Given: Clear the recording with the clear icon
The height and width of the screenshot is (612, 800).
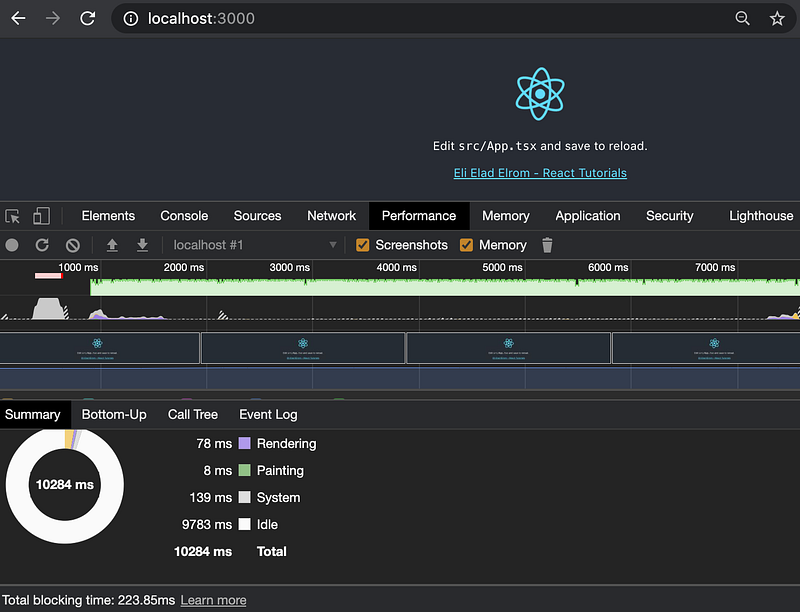Looking at the screenshot, I should [73, 245].
